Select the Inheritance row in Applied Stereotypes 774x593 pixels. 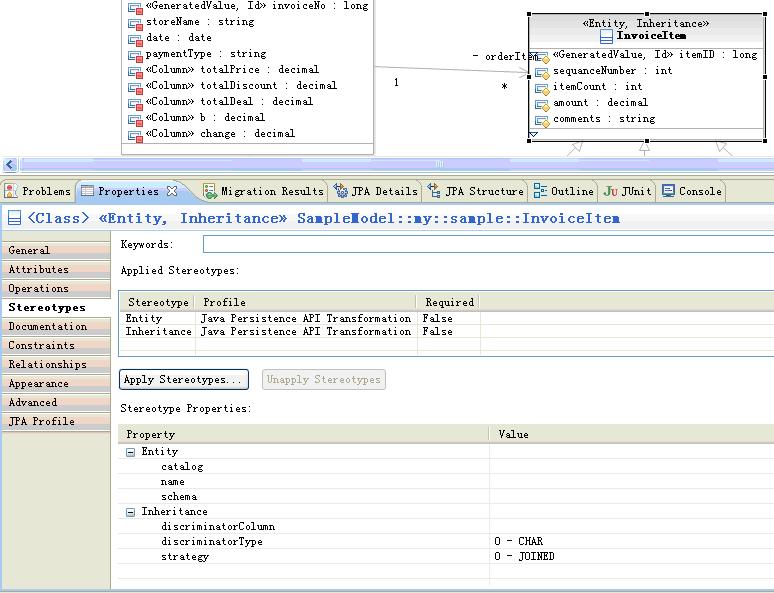click(446, 331)
